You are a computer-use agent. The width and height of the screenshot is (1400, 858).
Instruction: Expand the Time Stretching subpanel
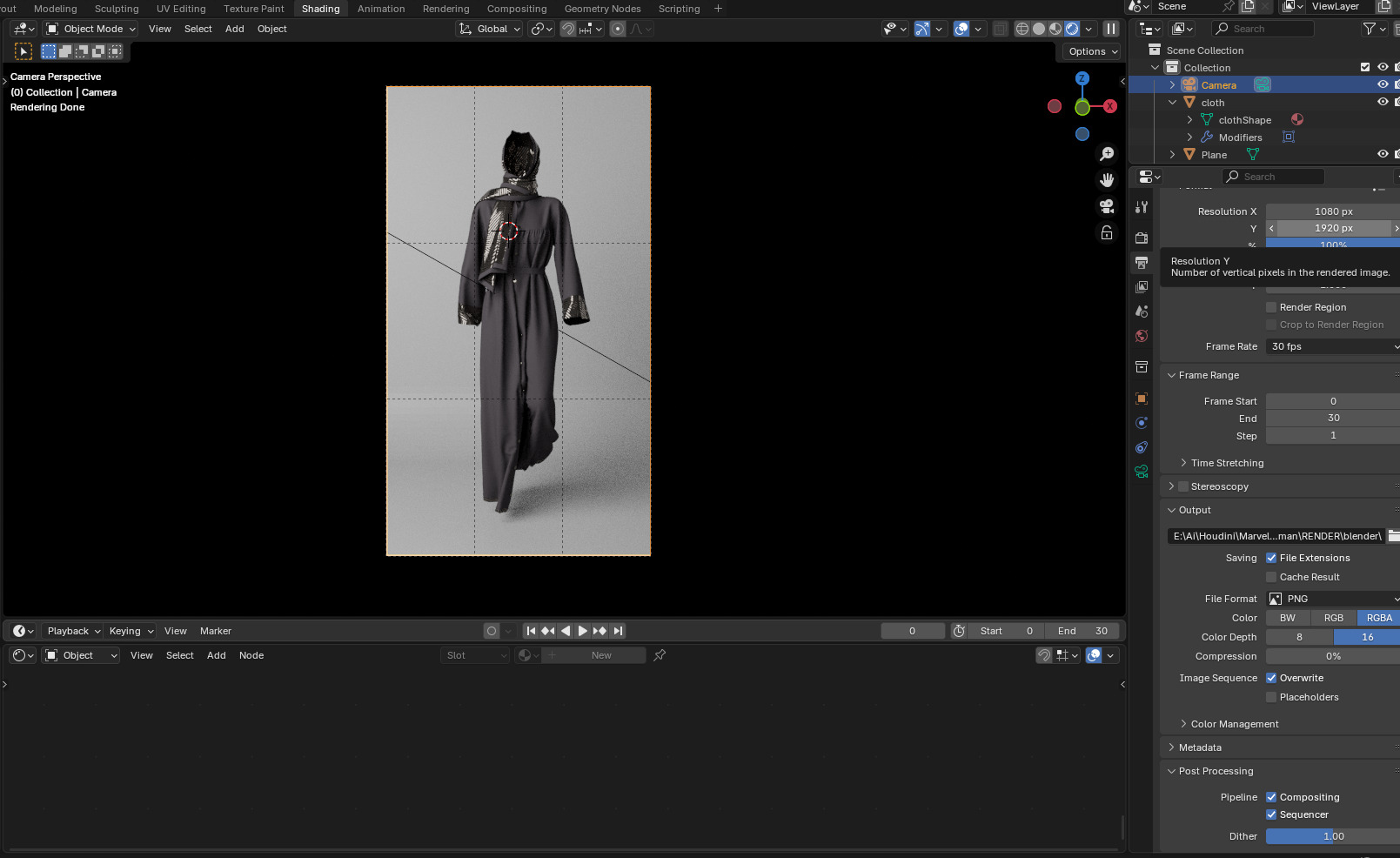pyautogui.click(x=1227, y=463)
